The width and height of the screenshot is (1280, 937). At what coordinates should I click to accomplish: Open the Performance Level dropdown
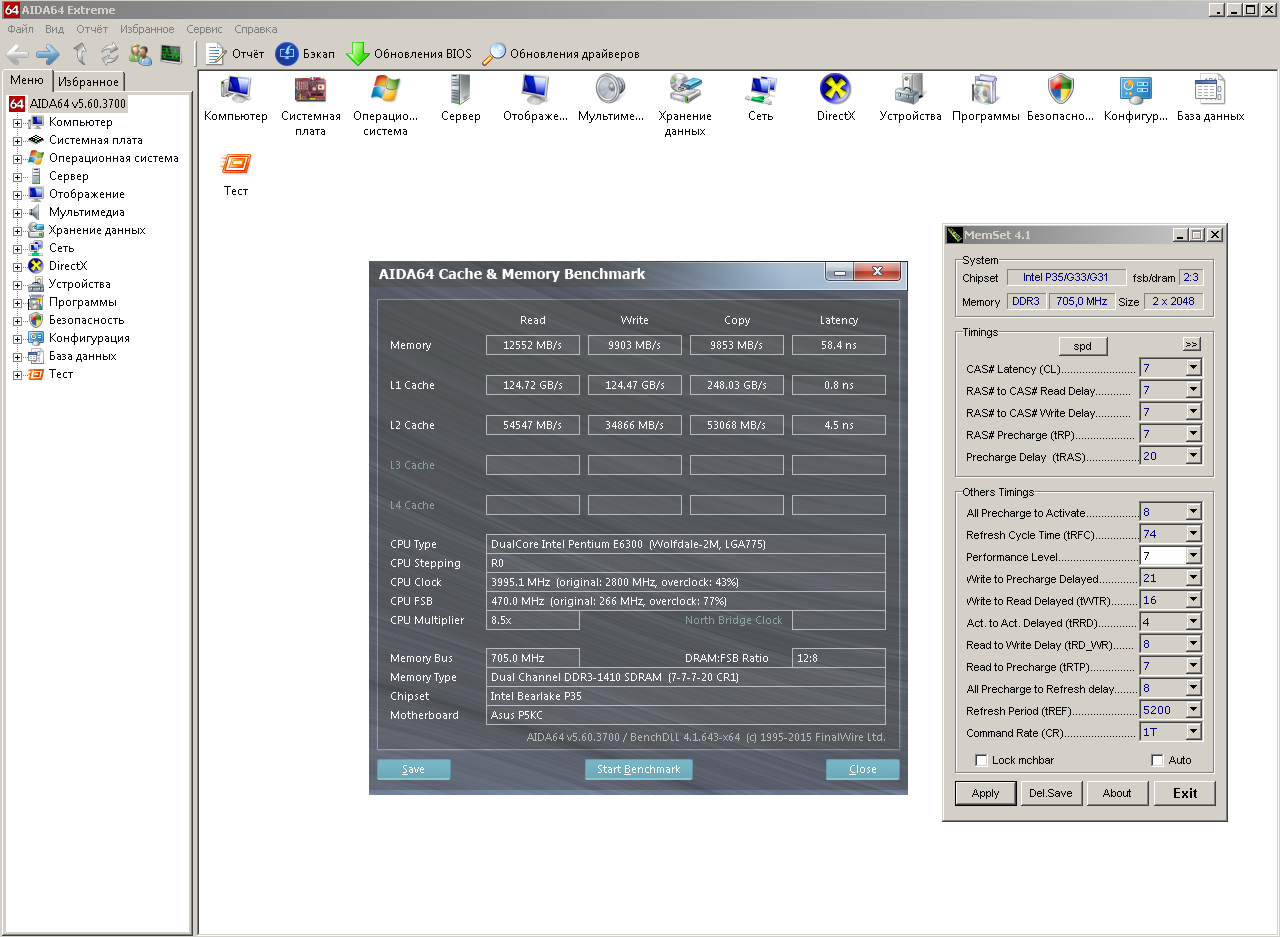point(1193,556)
